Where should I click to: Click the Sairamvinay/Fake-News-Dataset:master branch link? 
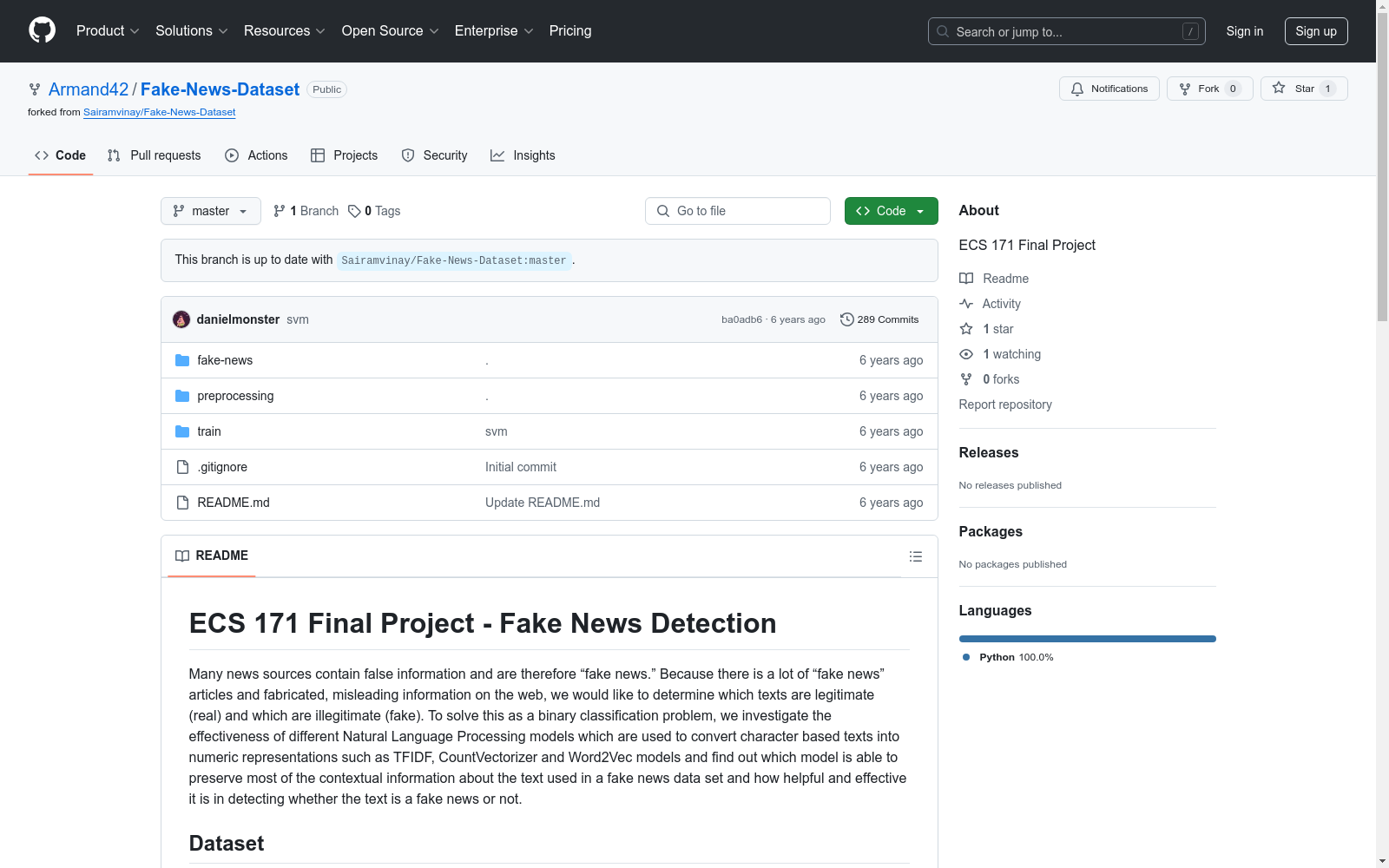pos(454,260)
